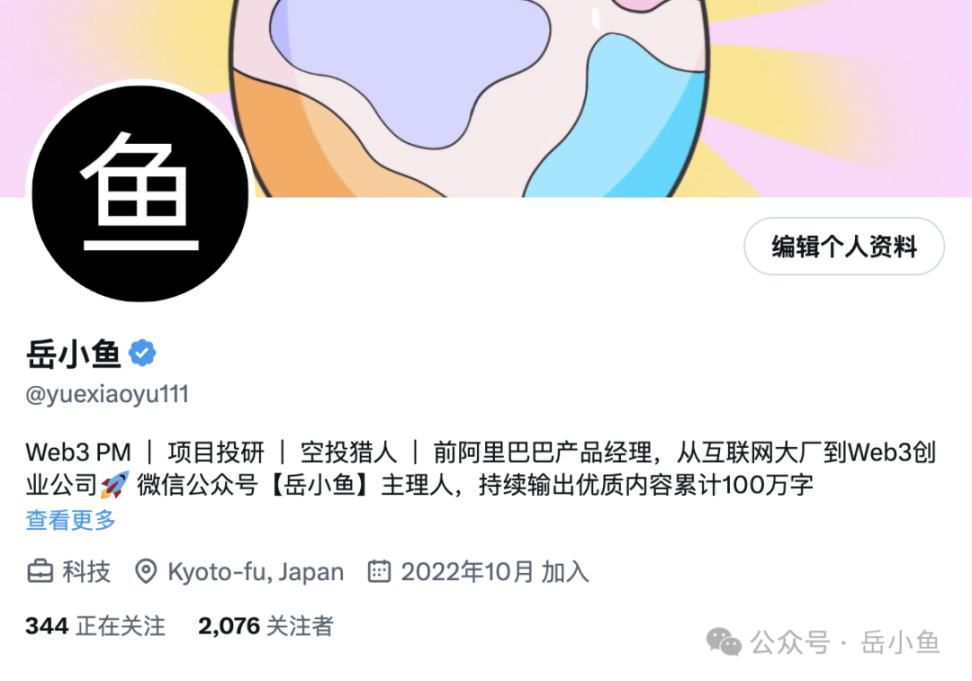Viewport: 972px width, 681px height.
Task: Click the briefcase icon beside 科技
Action: click(40, 571)
